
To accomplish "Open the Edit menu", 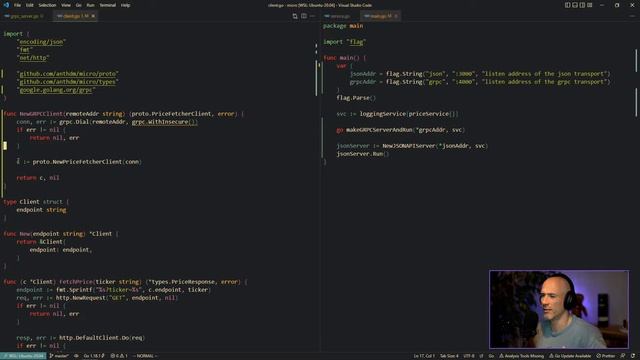I will pyautogui.click(x=29, y=5).
